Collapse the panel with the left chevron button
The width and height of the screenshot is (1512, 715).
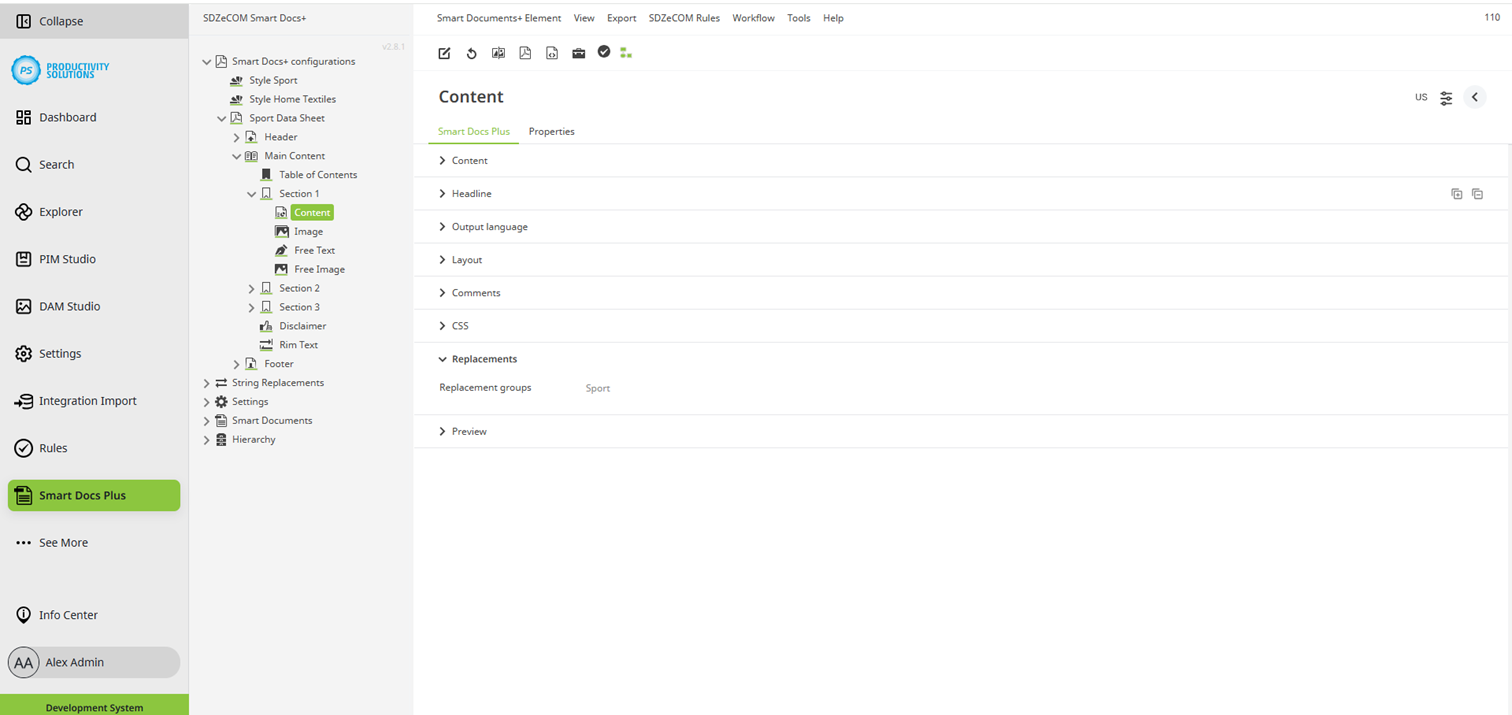pos(1475,97)
